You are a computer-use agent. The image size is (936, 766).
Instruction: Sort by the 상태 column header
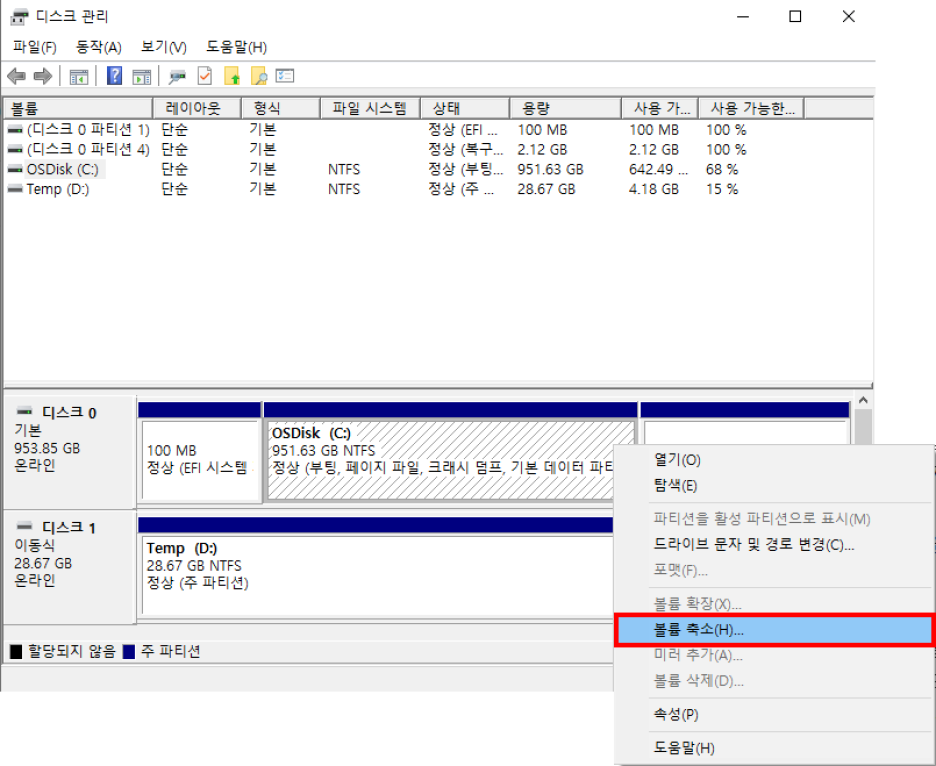tap(465, 108)
